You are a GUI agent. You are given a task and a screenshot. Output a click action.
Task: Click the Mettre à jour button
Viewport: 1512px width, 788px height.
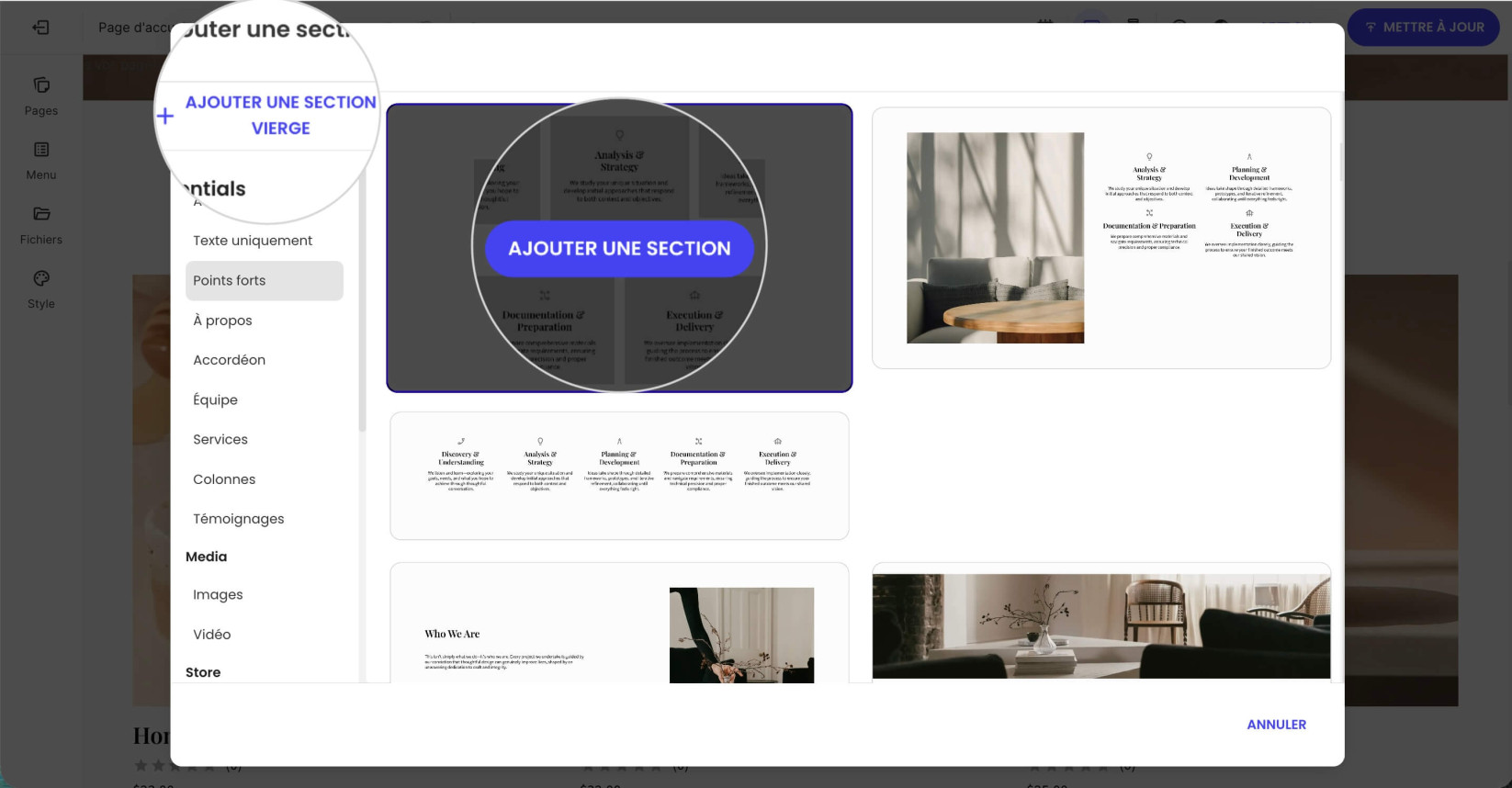pos(1423,28)
